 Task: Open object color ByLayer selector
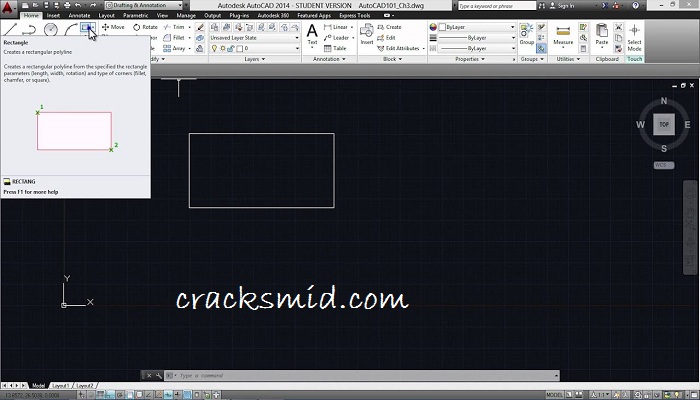tap(476, 27)
